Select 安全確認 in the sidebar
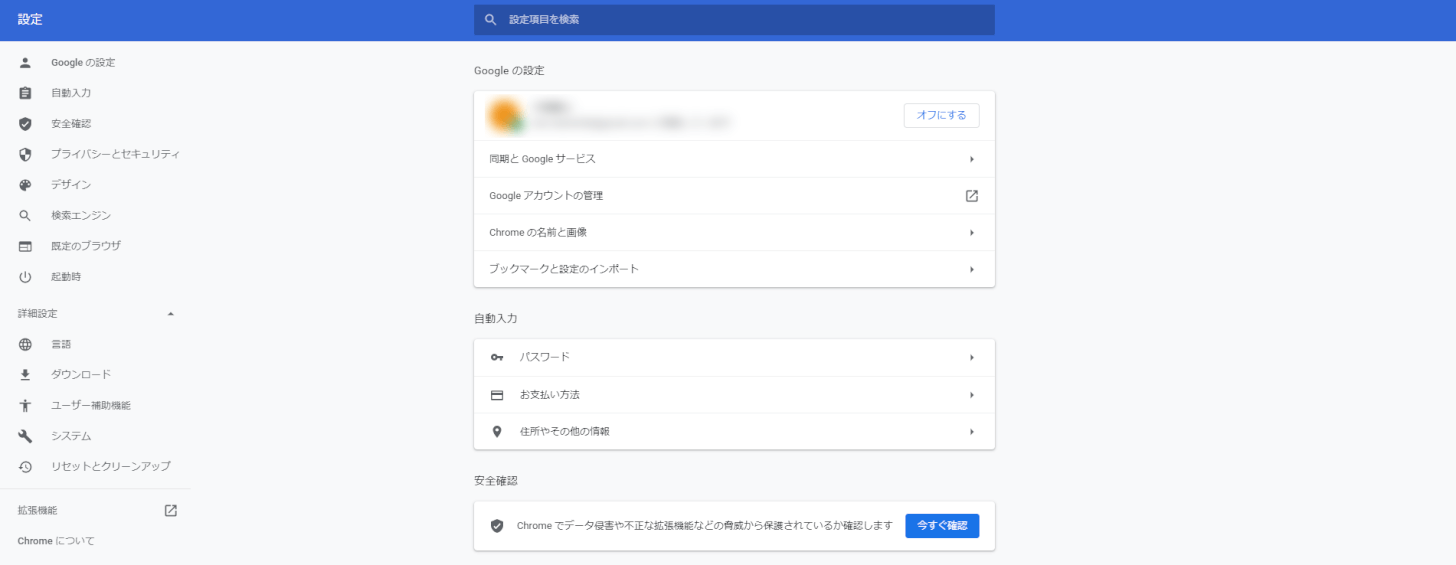 point(71,124)
